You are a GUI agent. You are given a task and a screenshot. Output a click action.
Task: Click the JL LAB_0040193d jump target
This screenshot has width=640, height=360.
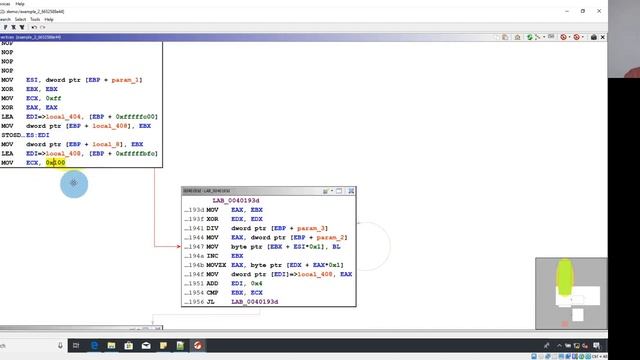point(255,302)
